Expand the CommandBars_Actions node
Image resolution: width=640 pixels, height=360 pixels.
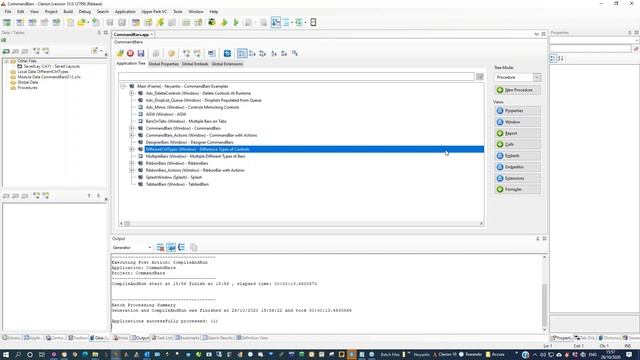(132, 135)
